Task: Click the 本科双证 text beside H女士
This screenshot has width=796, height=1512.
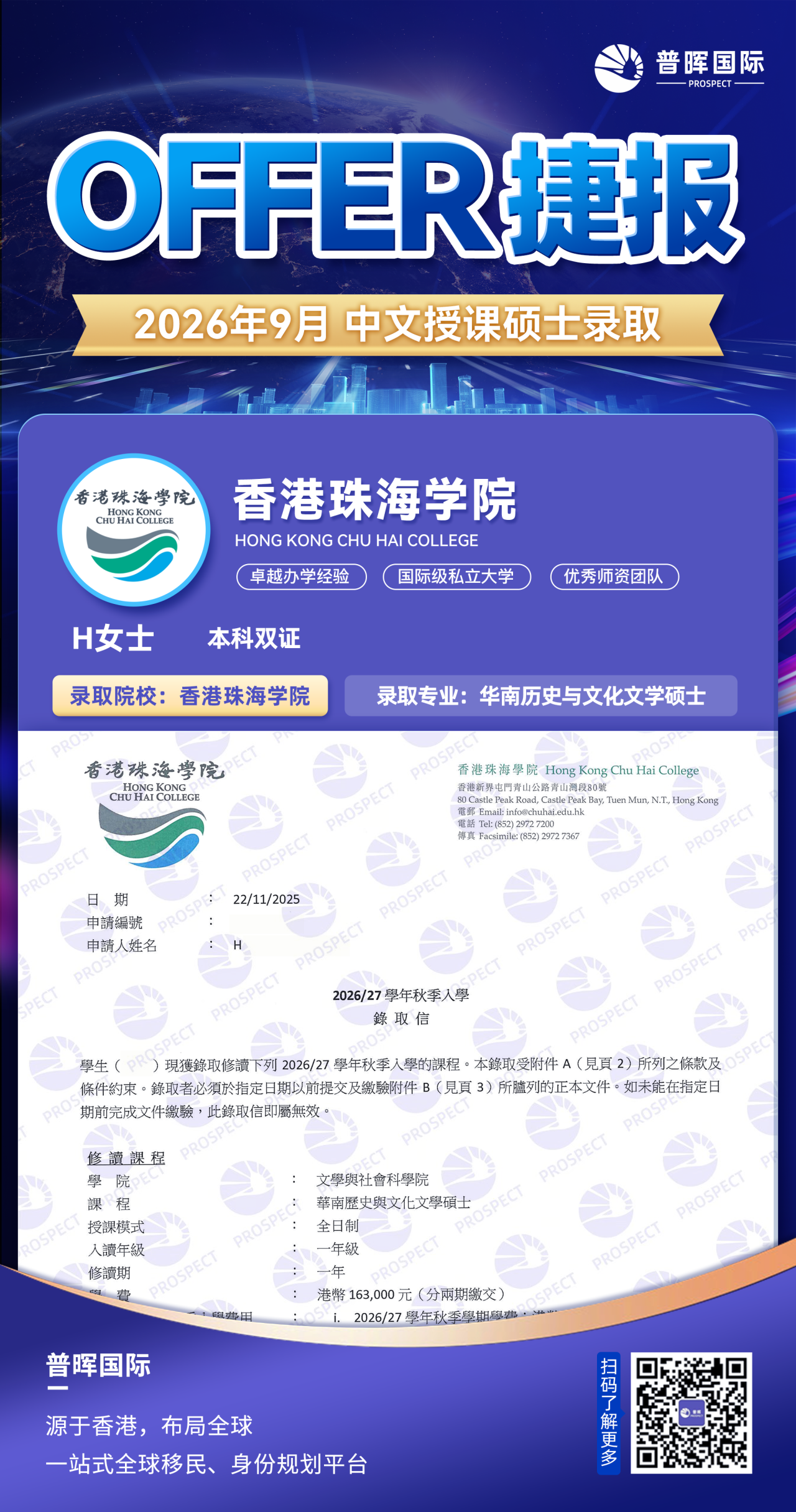Action: click(x=254, y=639)
